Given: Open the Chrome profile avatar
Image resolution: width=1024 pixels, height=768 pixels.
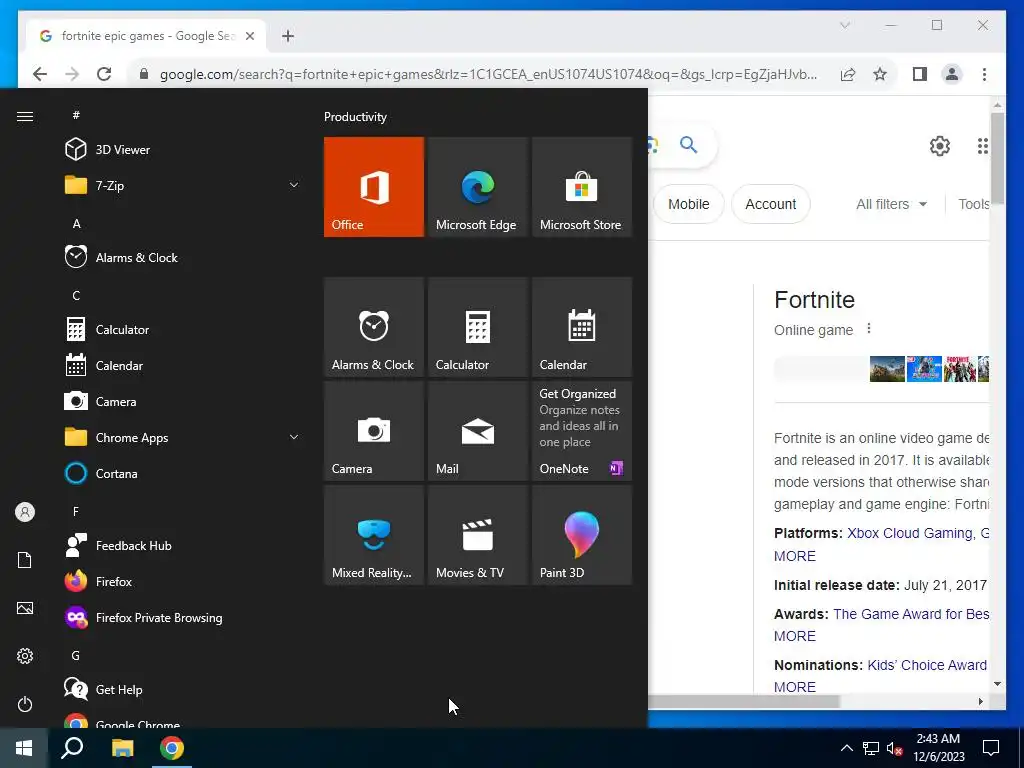Looking at the screenshot, I should coord(952,74).
